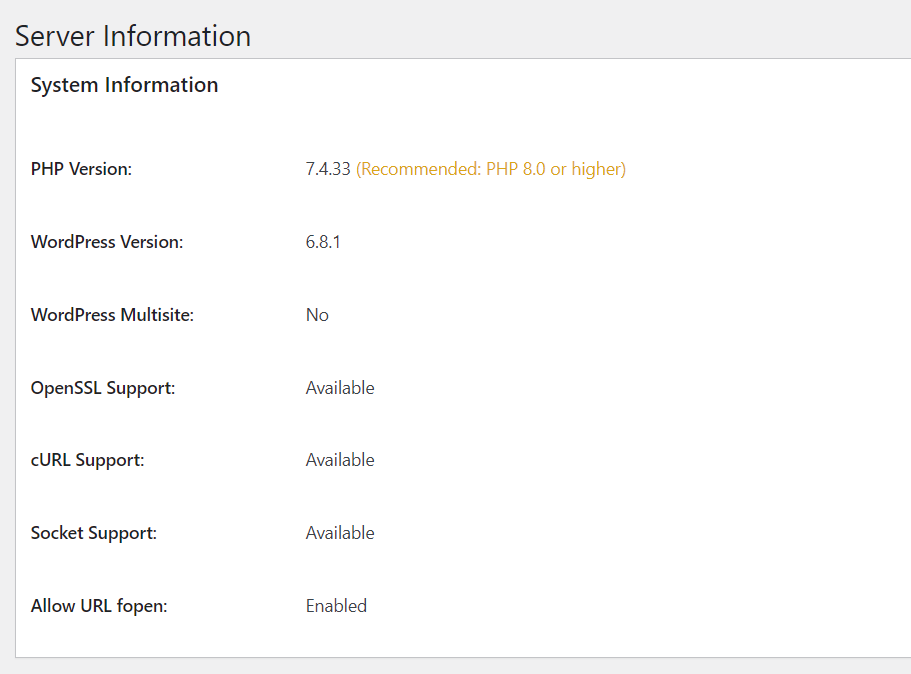This screenshot has height=674, width=911.
Task: Select the WordPress version value 6.8.1
Action: 323,242
